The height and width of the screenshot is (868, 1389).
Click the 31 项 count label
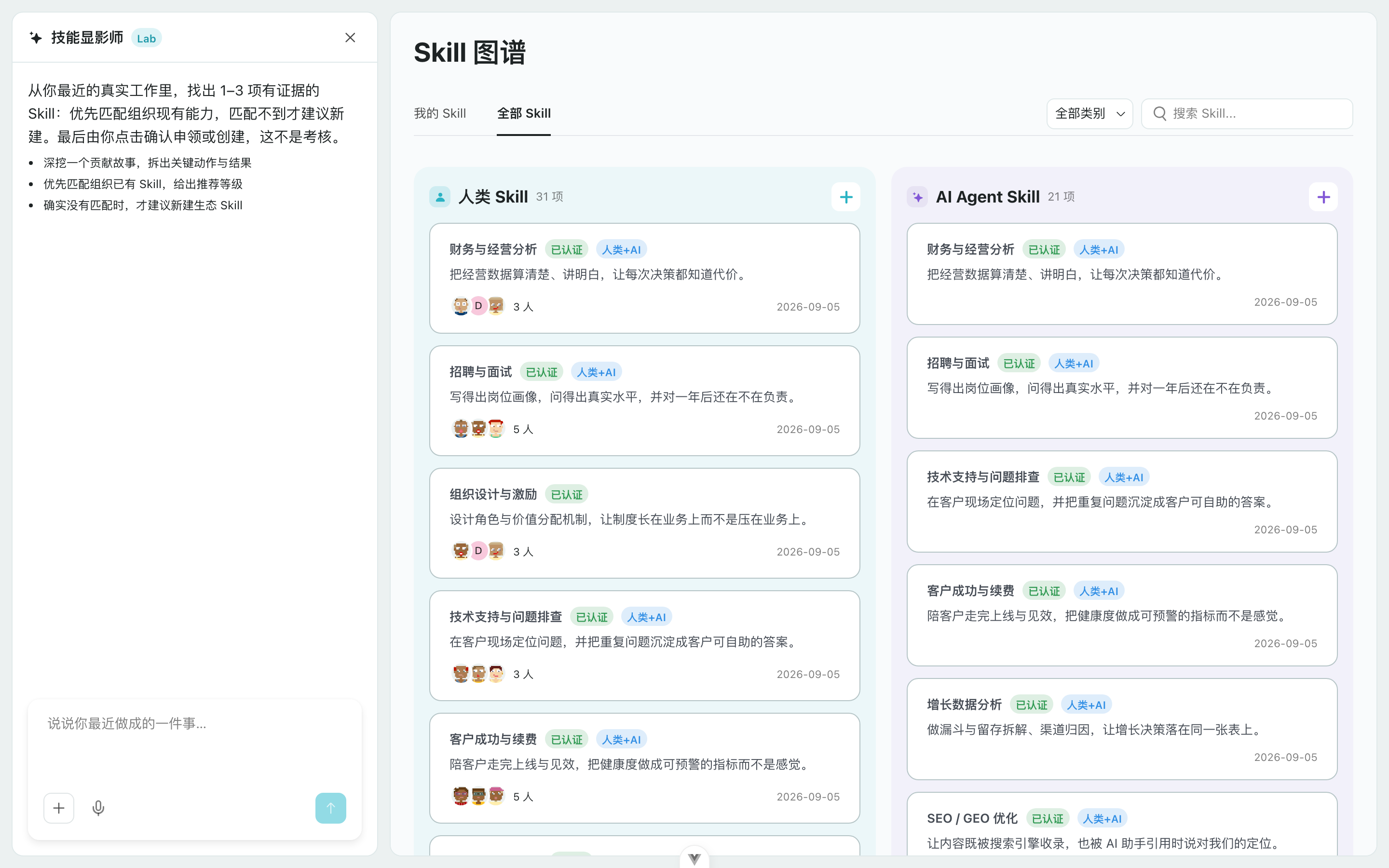(x=550, y=197)
